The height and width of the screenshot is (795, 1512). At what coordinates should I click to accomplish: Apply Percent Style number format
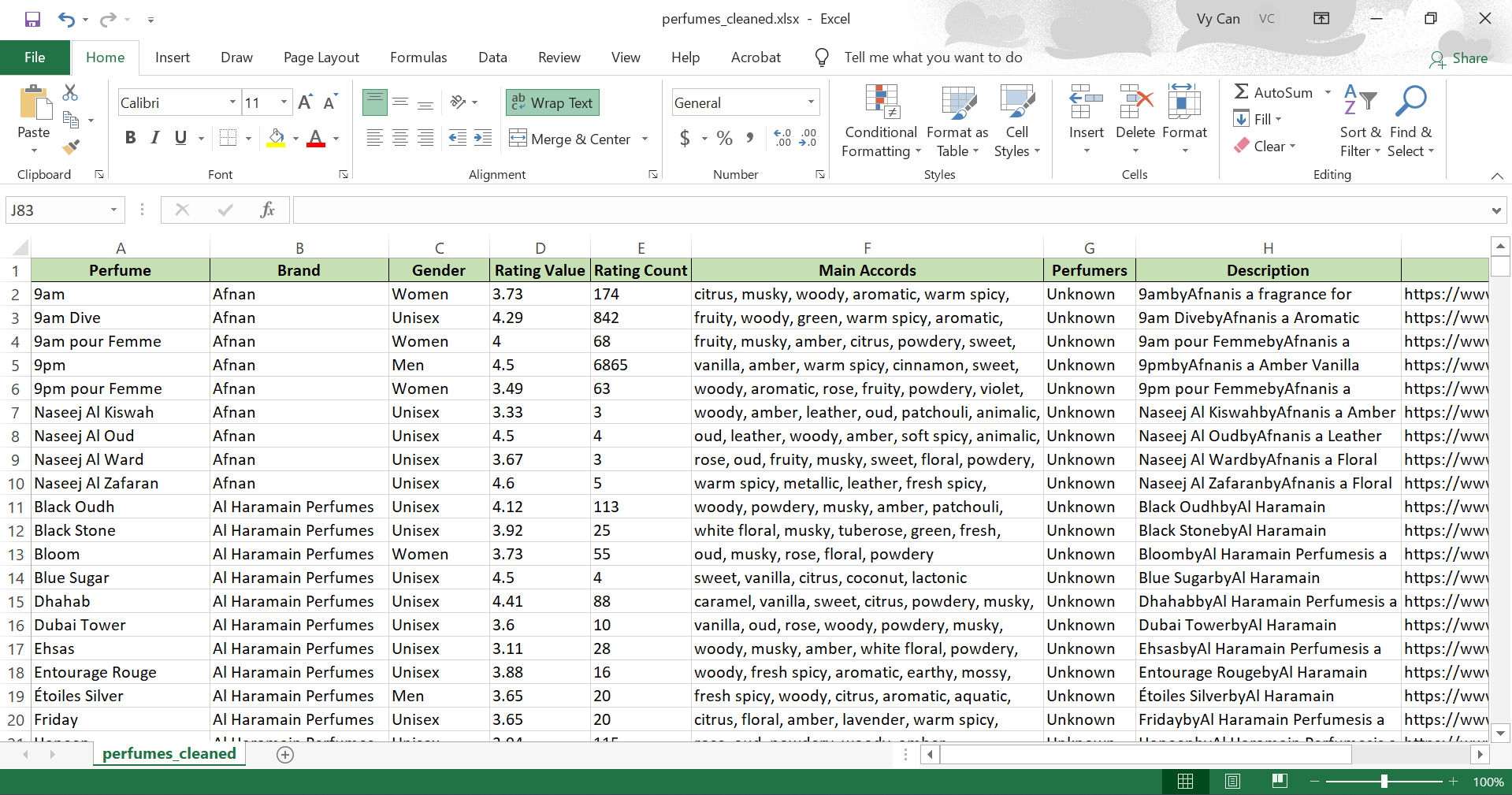tap(725, 139)
